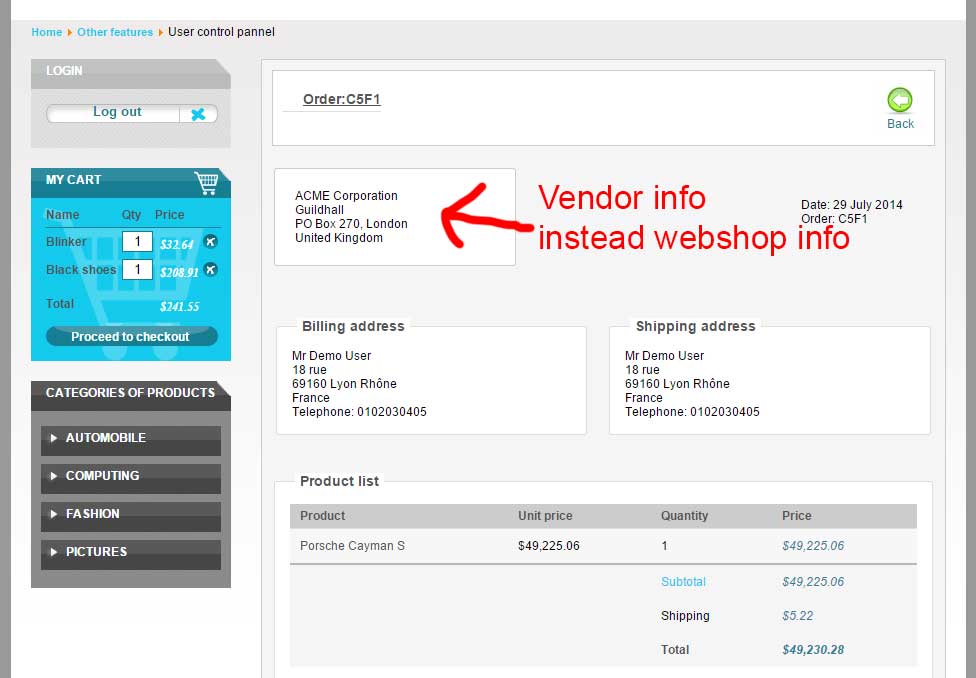Edit quantity field for Black shoes
Image resolution: width=976 pixels, height=678 pixels.
point(138,270)
